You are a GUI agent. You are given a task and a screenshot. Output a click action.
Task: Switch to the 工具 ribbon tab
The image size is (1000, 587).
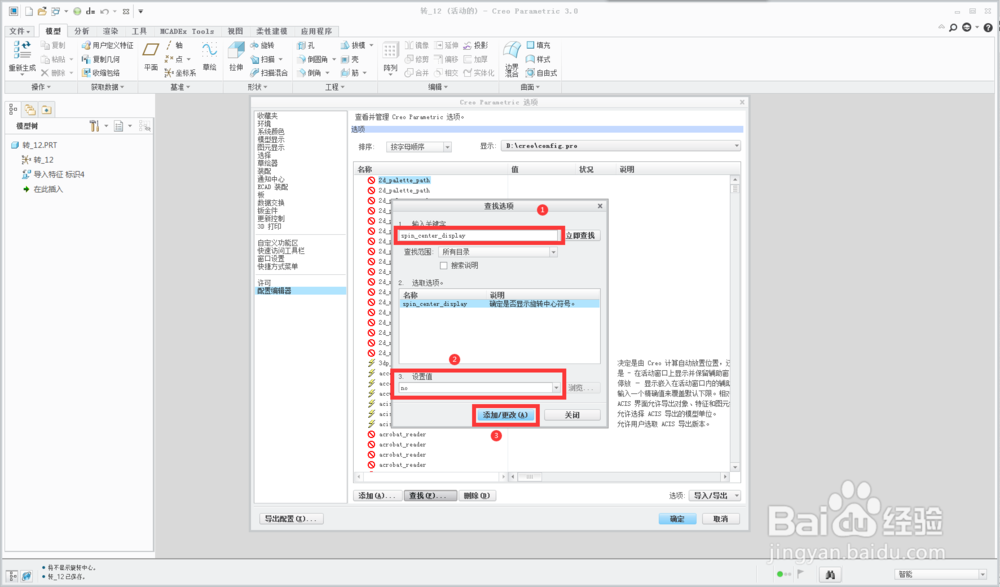coord(139,31)
